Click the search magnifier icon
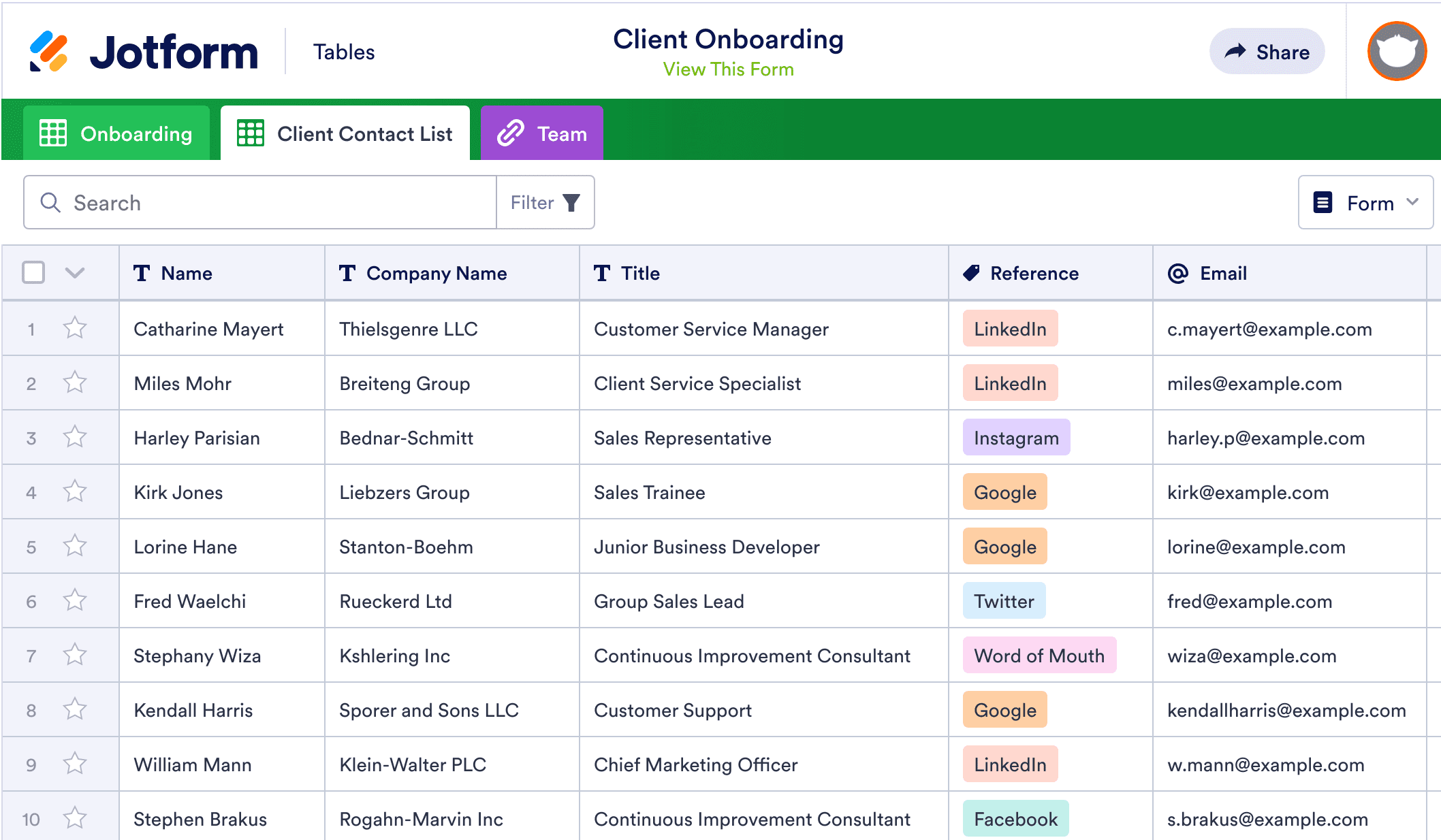1441x840 pixels. 50,203
